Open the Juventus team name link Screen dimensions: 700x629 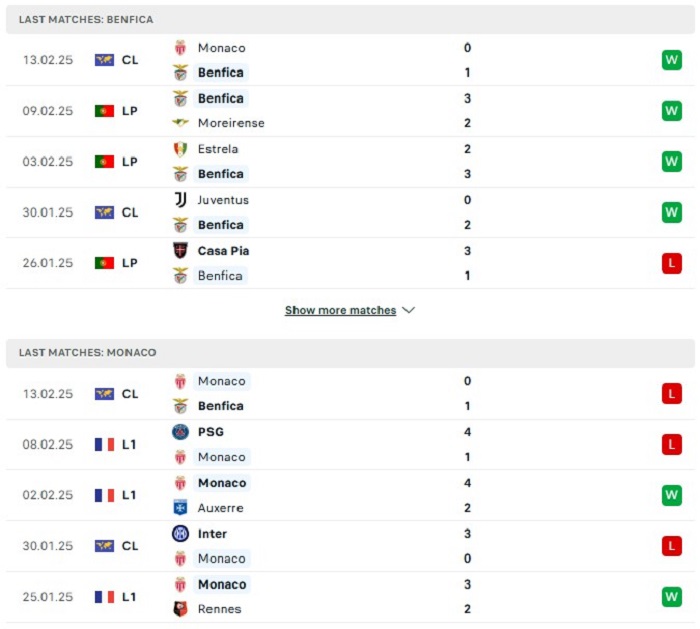pyautogui.click(x=223, y=200)
